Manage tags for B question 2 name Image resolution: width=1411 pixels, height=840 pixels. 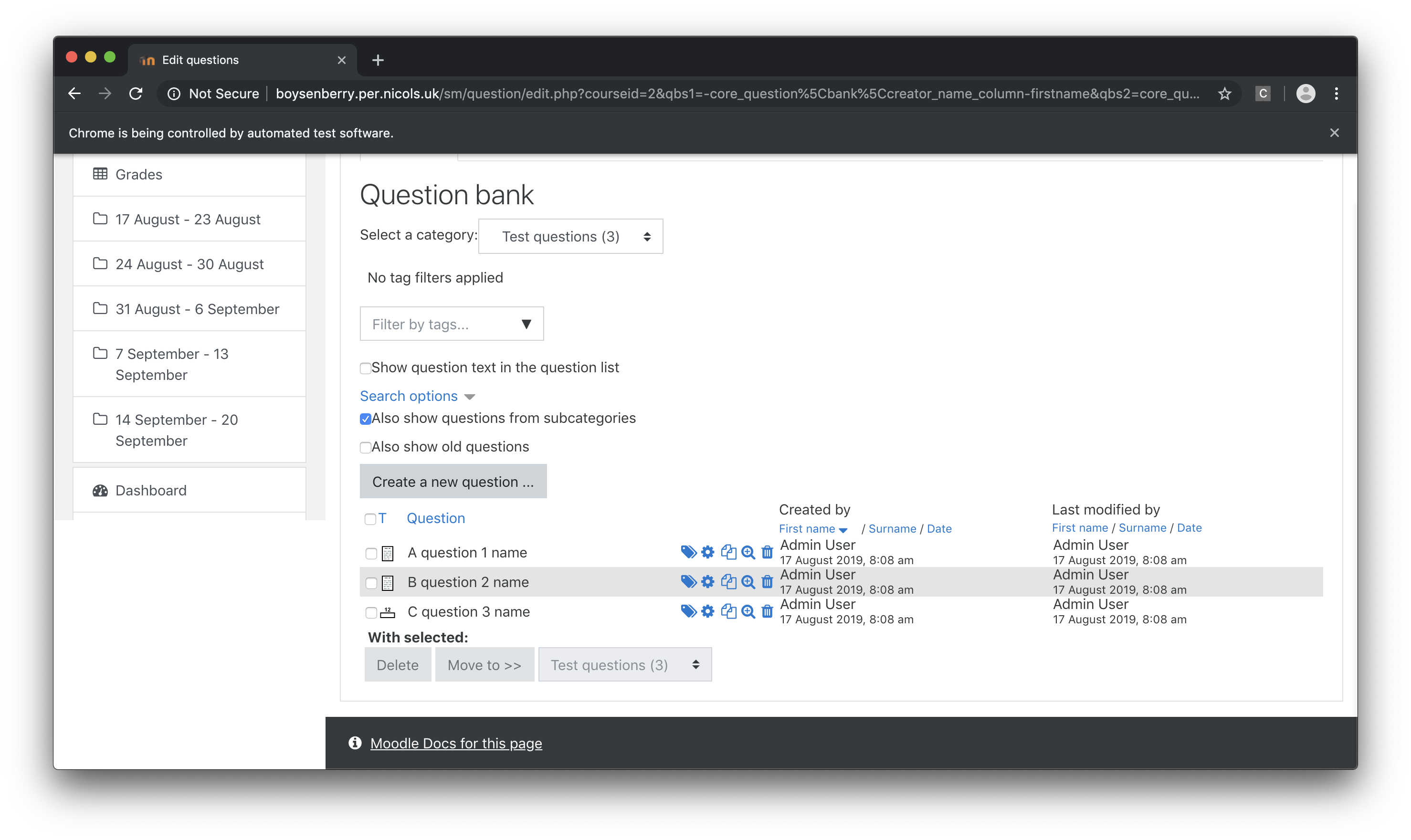click(688, 581)
